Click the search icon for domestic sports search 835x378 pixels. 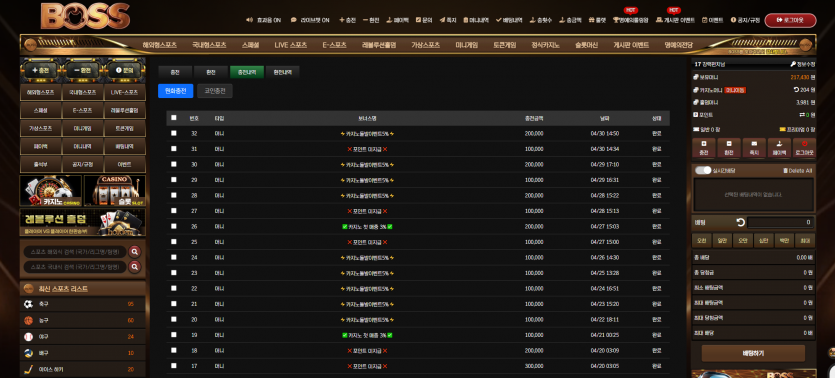(x=135, y=267)
